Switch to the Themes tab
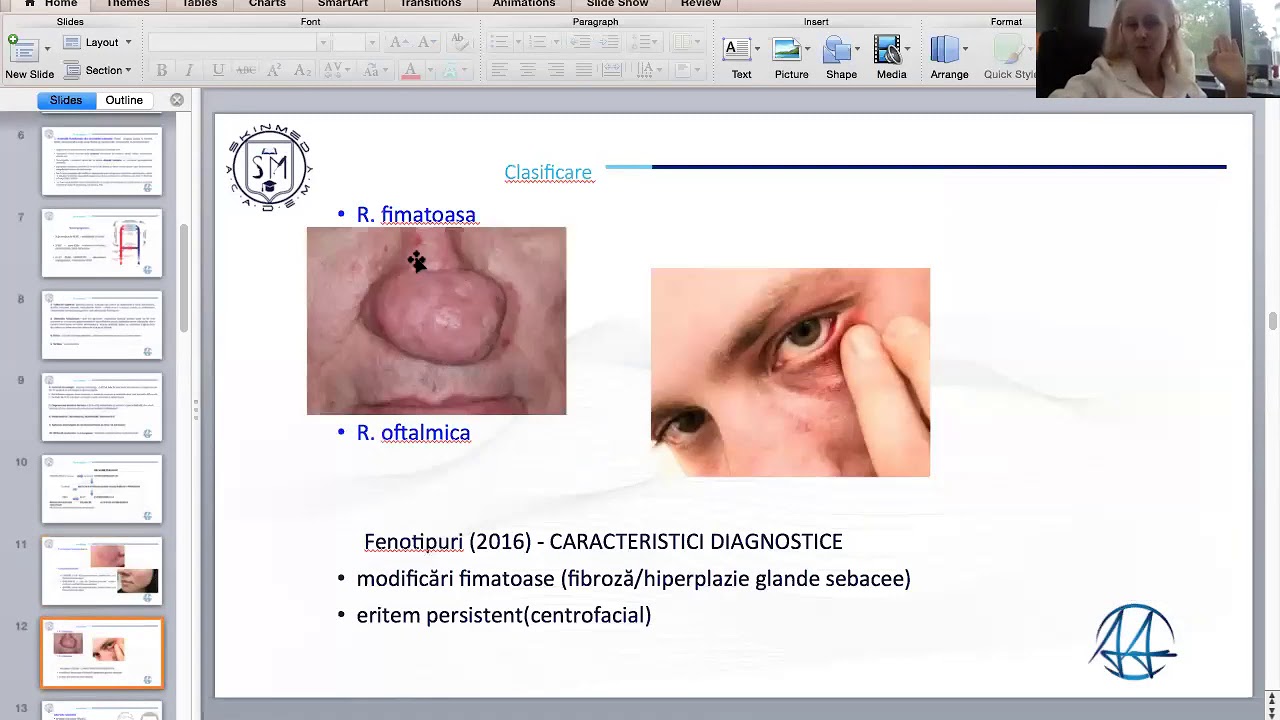The image size is (1280, 720). point(127,4)
